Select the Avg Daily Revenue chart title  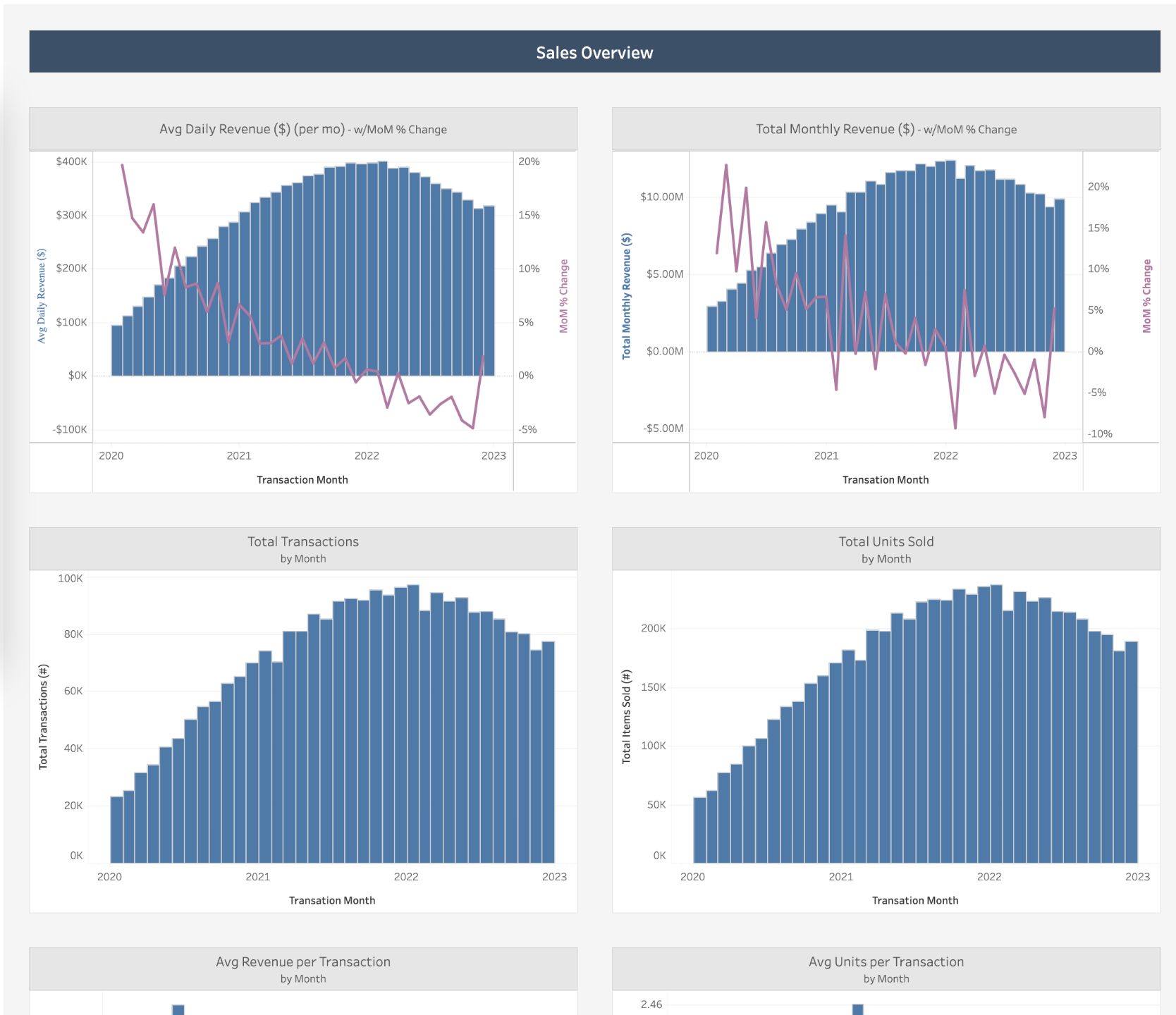(303, 129)
